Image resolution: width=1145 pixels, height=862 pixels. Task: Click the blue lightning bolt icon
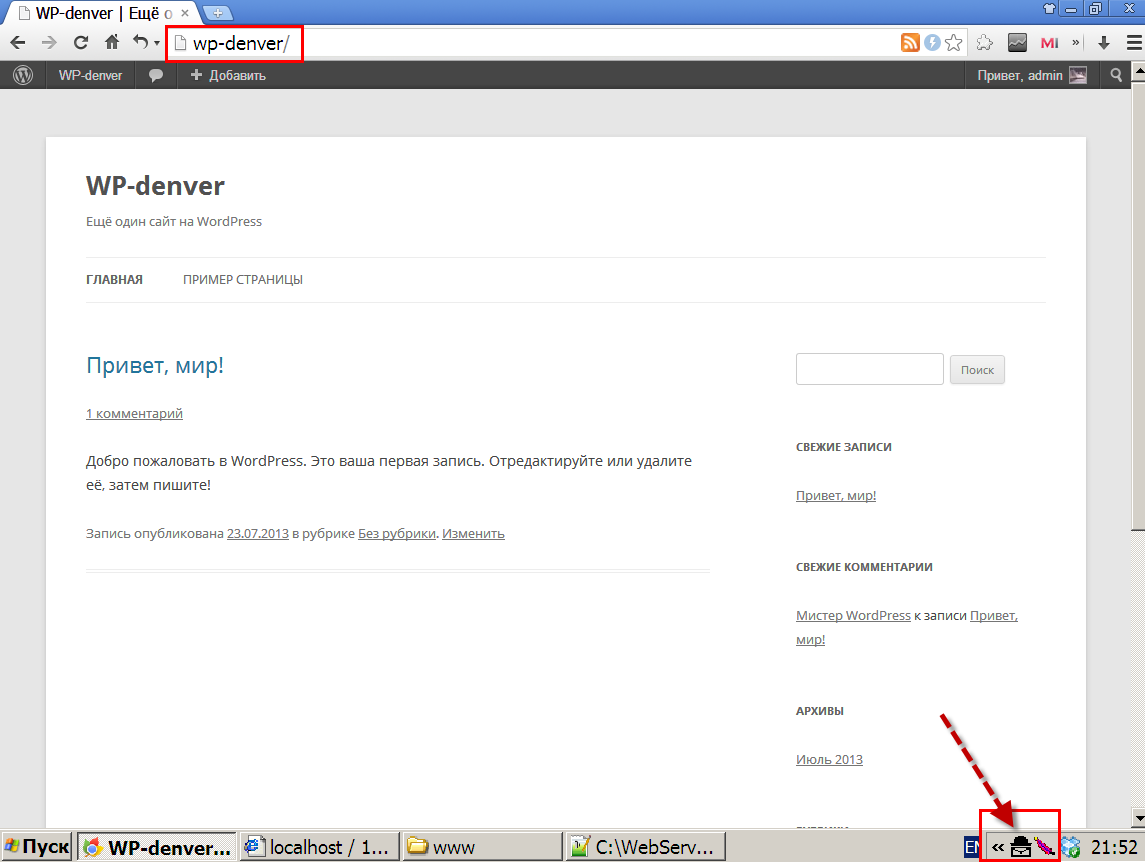tap(932, 42)
